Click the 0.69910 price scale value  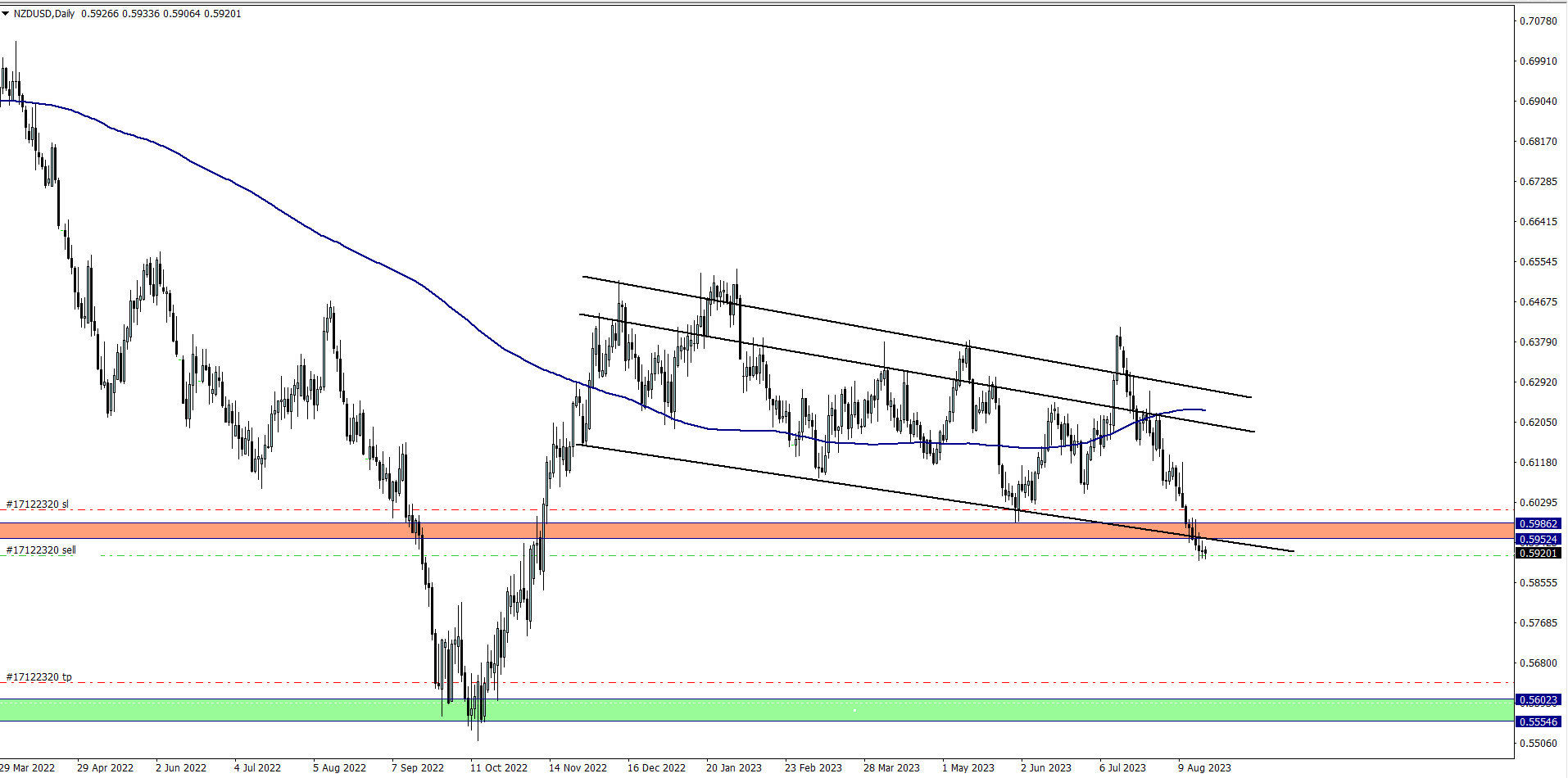pos(1538,61)
